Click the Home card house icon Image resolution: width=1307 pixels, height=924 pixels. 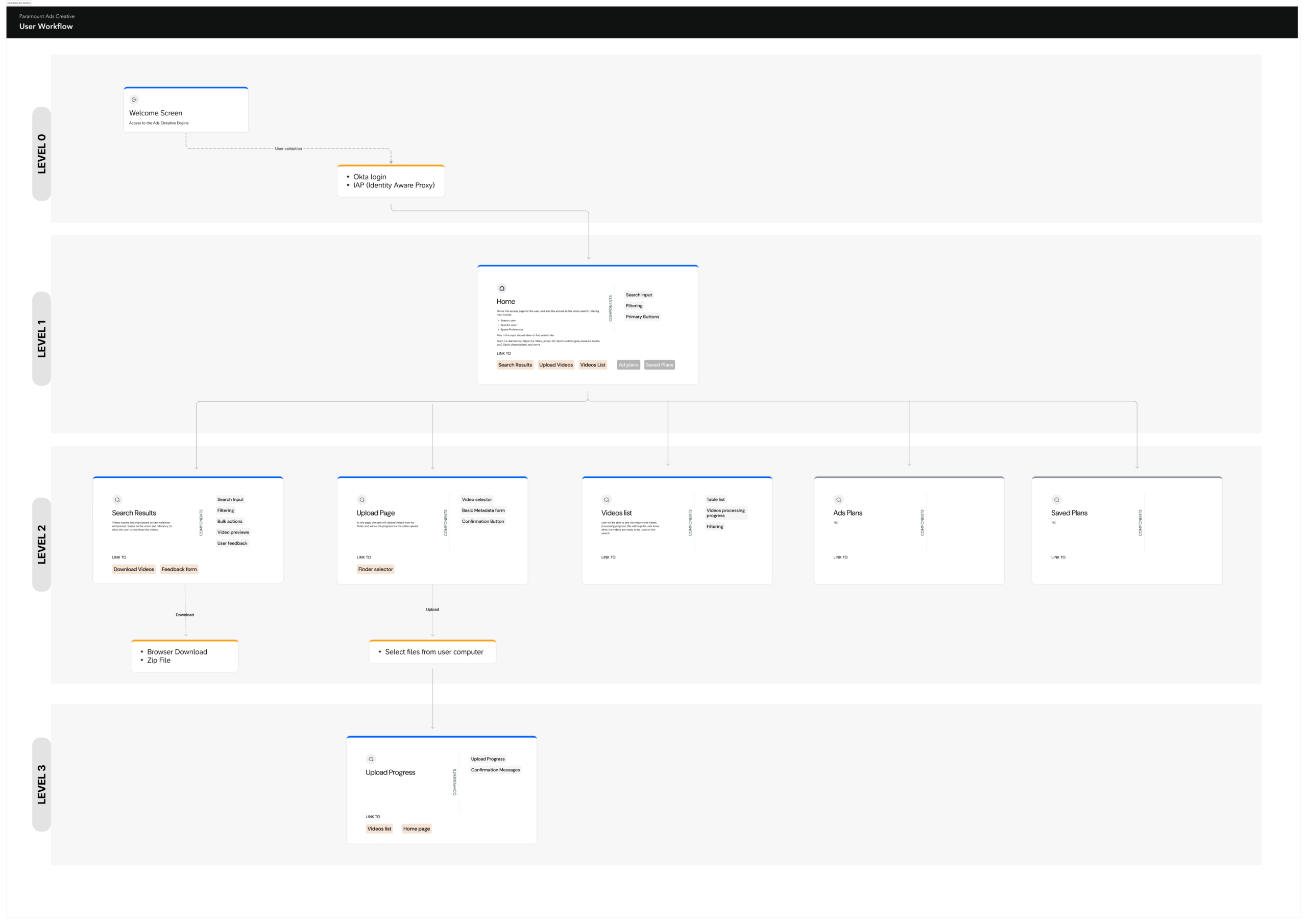coord(501,288)
